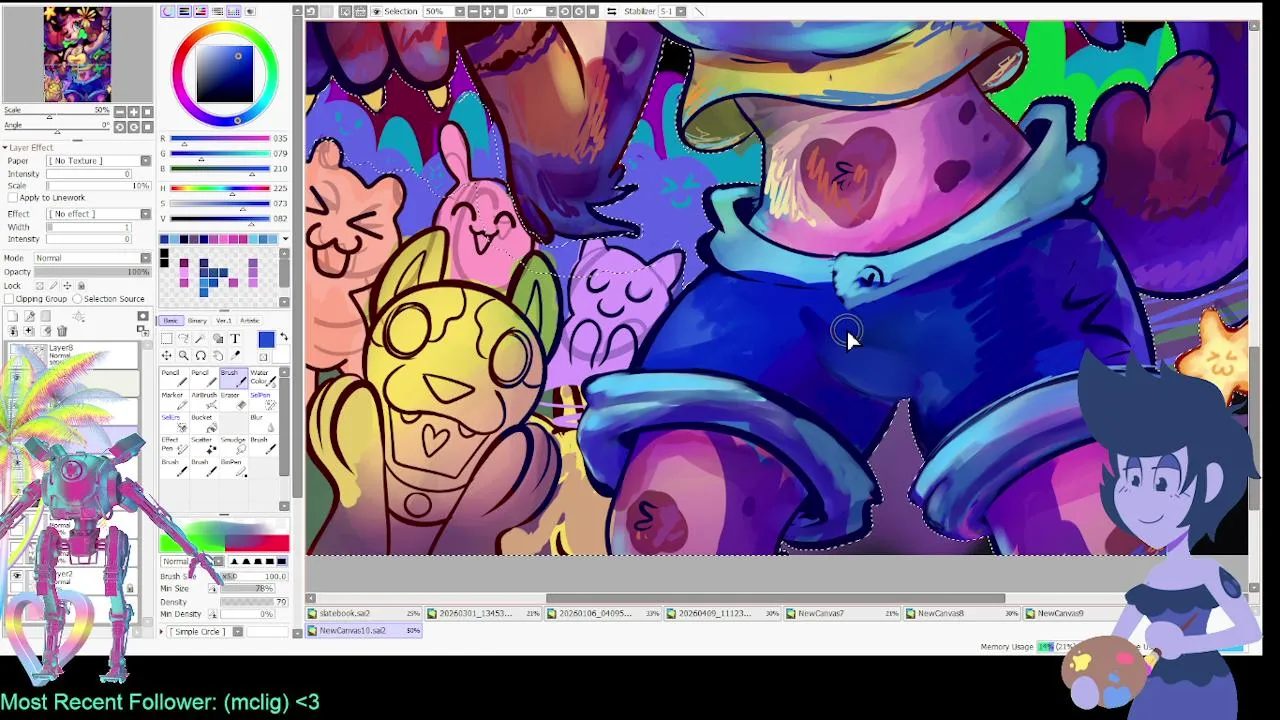Screen dimensions: 1280x720
Task: Switch to the Binary tool tab
Action: (197, 321)
